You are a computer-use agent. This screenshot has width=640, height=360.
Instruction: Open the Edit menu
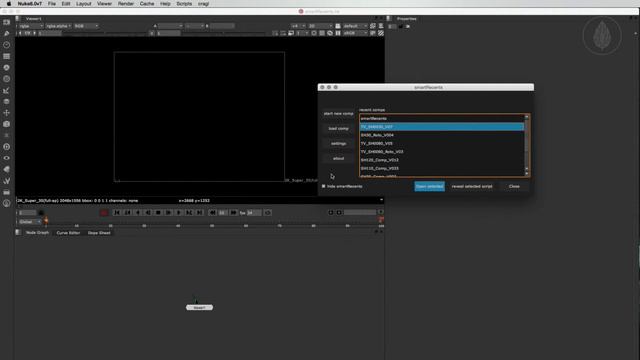(x=66, y=4)
